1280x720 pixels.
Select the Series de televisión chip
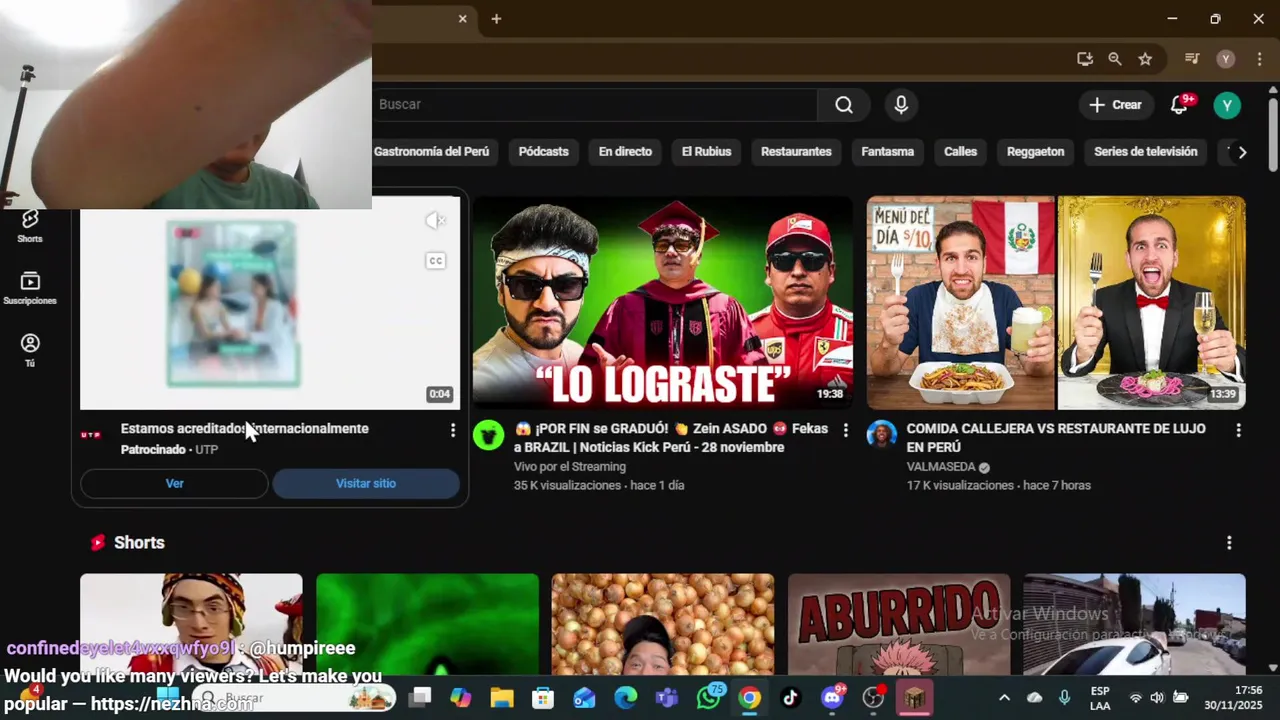[1146, 152]
